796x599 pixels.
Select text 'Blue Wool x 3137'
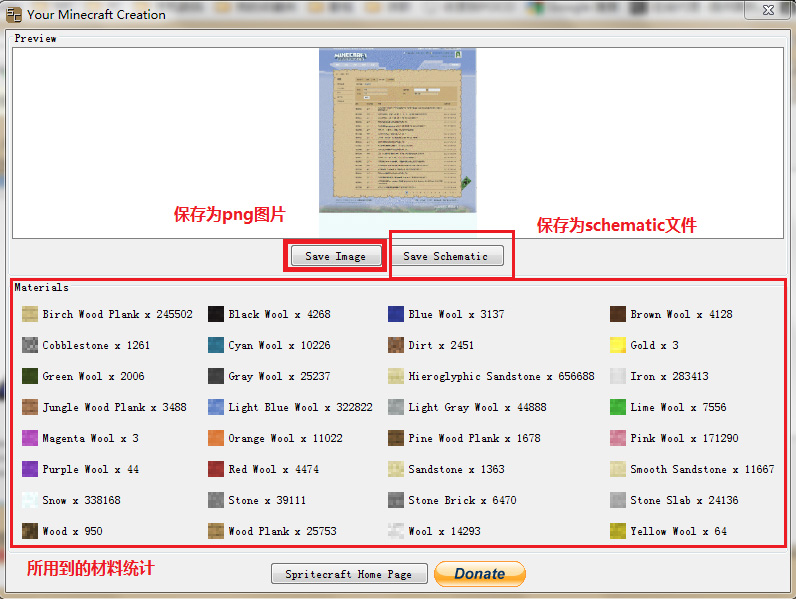point(456,314)
